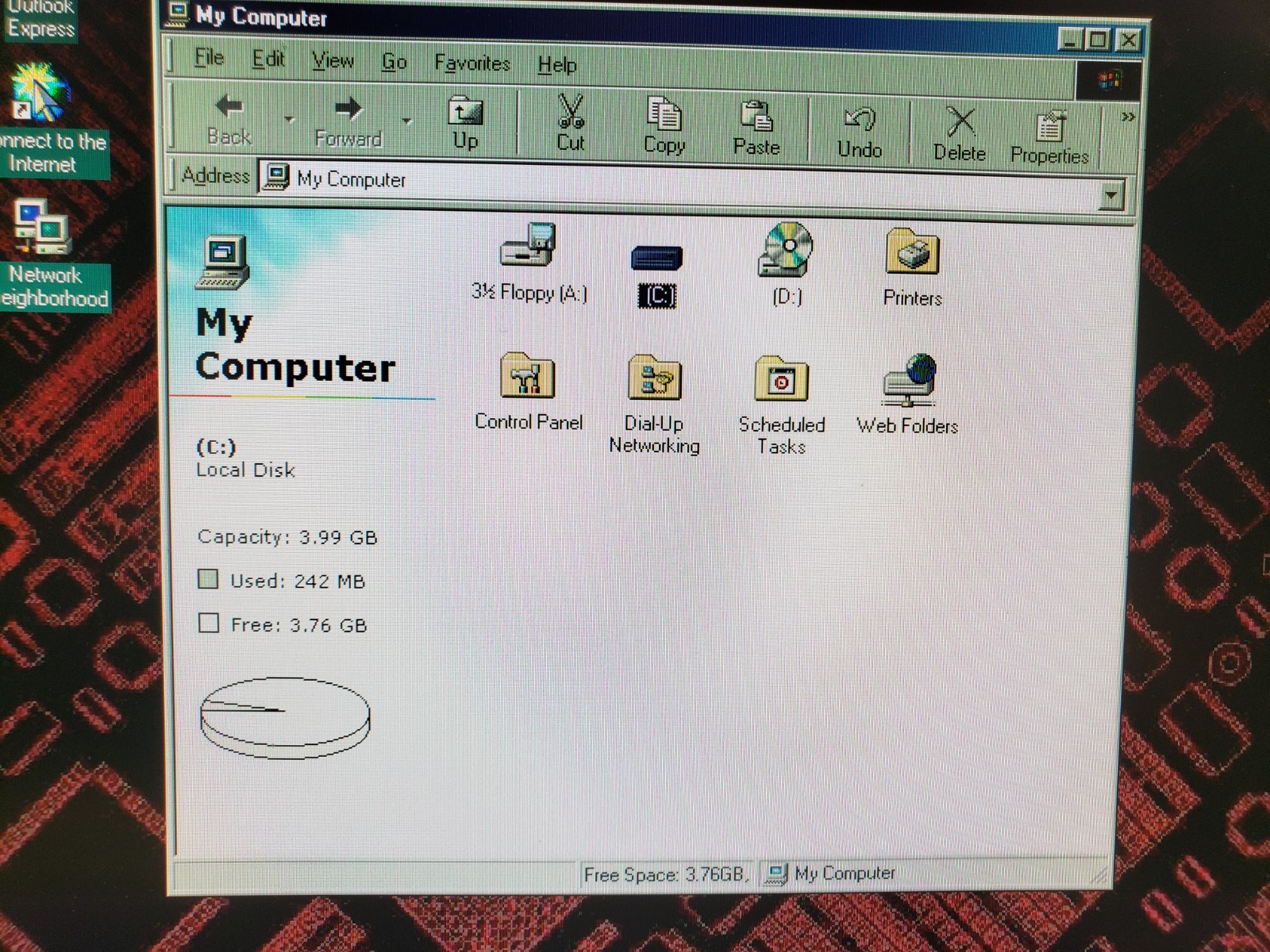The height and width of the screenshot is (952, 1270).
Task: Click the disk usage pie chart
Action: coord(285,718)
